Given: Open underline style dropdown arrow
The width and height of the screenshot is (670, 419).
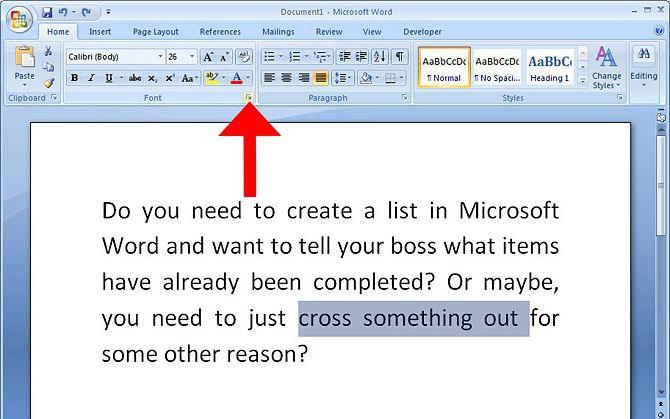Looking at the screenshot, I should tap(121, 78).
